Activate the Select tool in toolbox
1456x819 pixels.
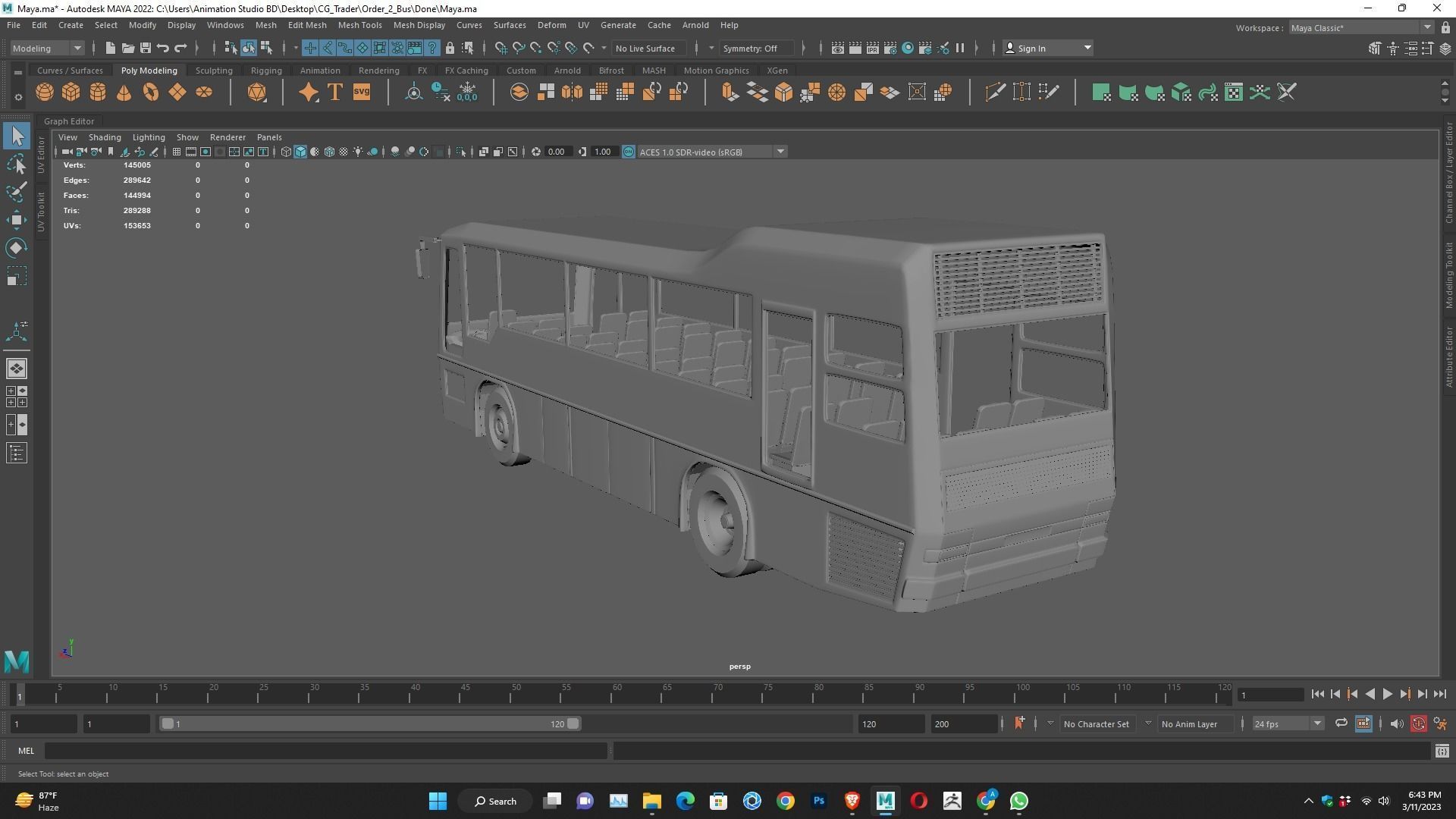pos(17,136)
